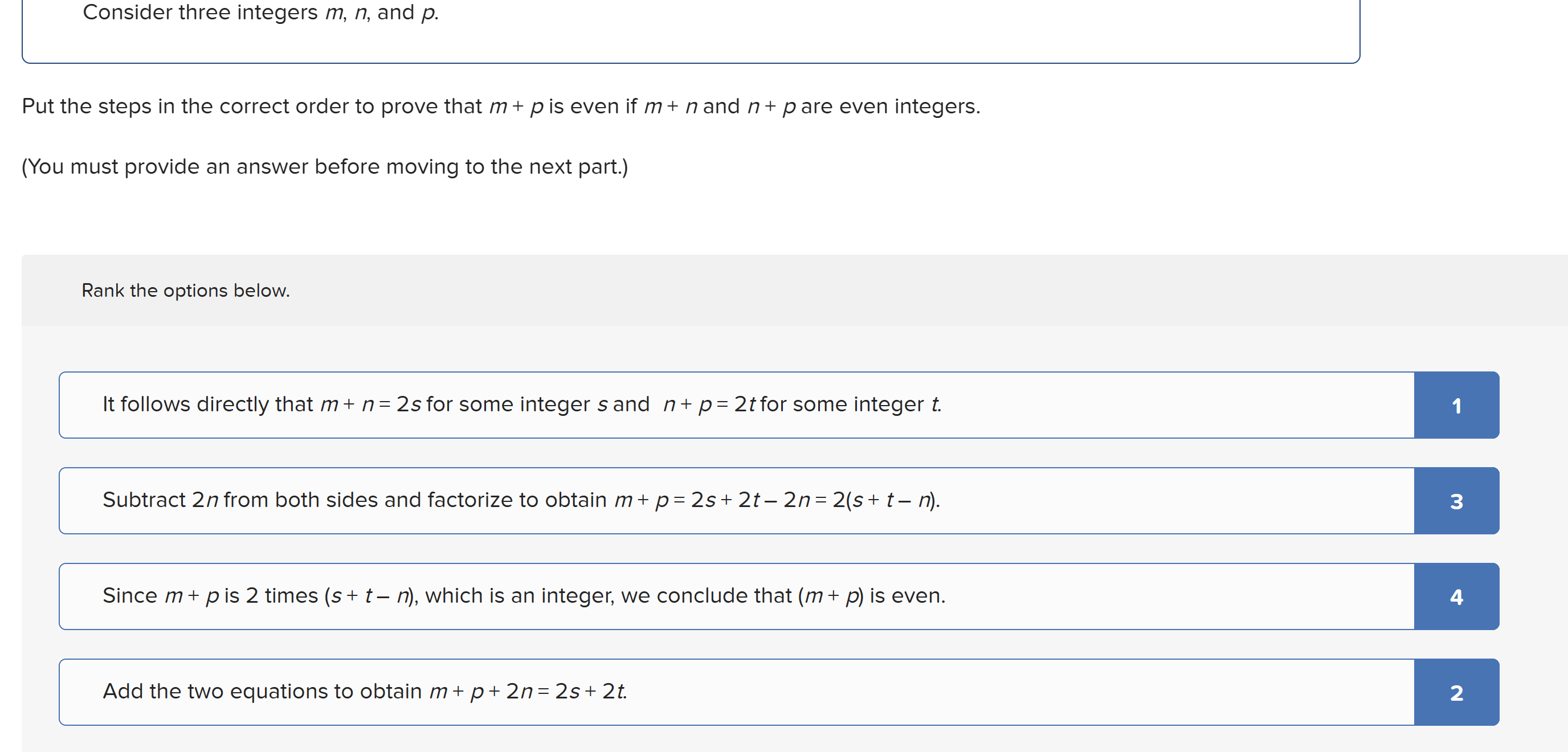The height and width of the screenshot is (752, 1568).
Task: Open rank dropdown for the second option
Action: (x=1456, y=501)
